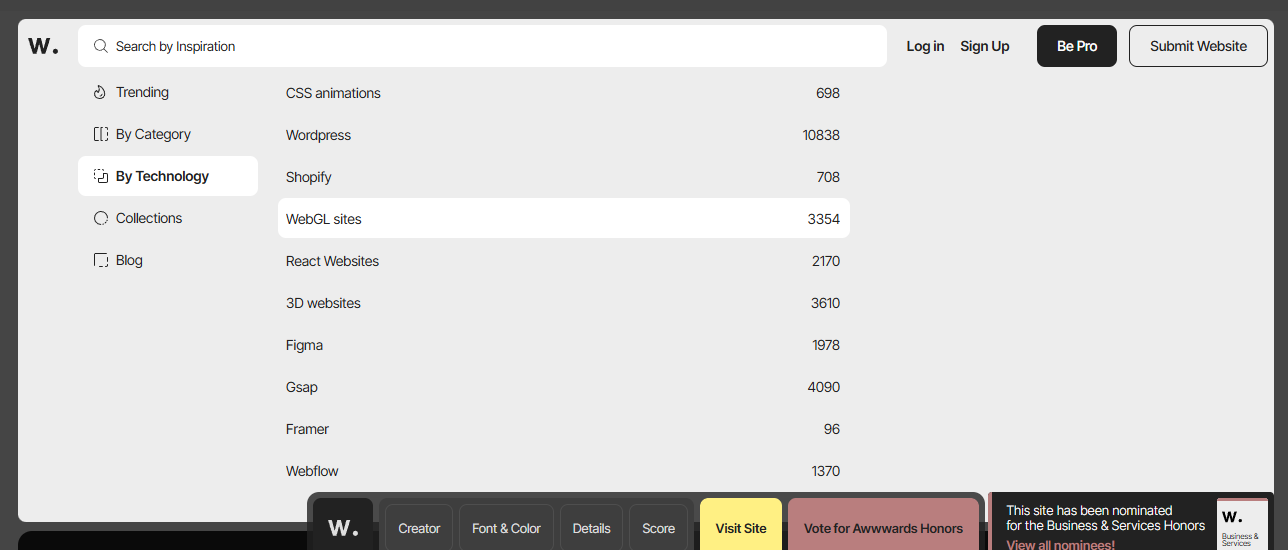The width and height of the screenshot is (1288, 550).
Task: Select the WebGL sites row
Action: pyautogui.click(x=563, y=218)
